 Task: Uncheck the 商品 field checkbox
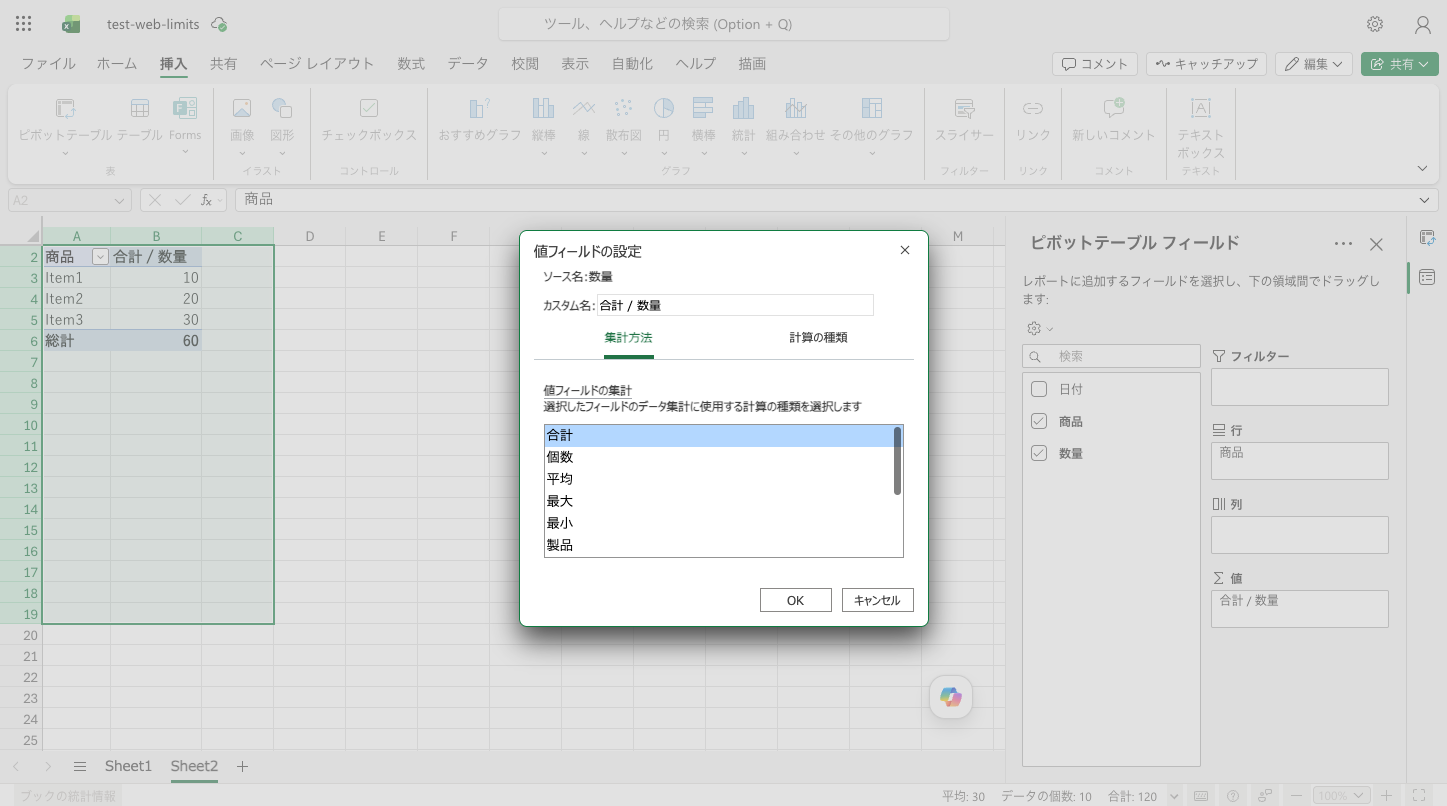pyautogui.click(x=1039, y=421)
